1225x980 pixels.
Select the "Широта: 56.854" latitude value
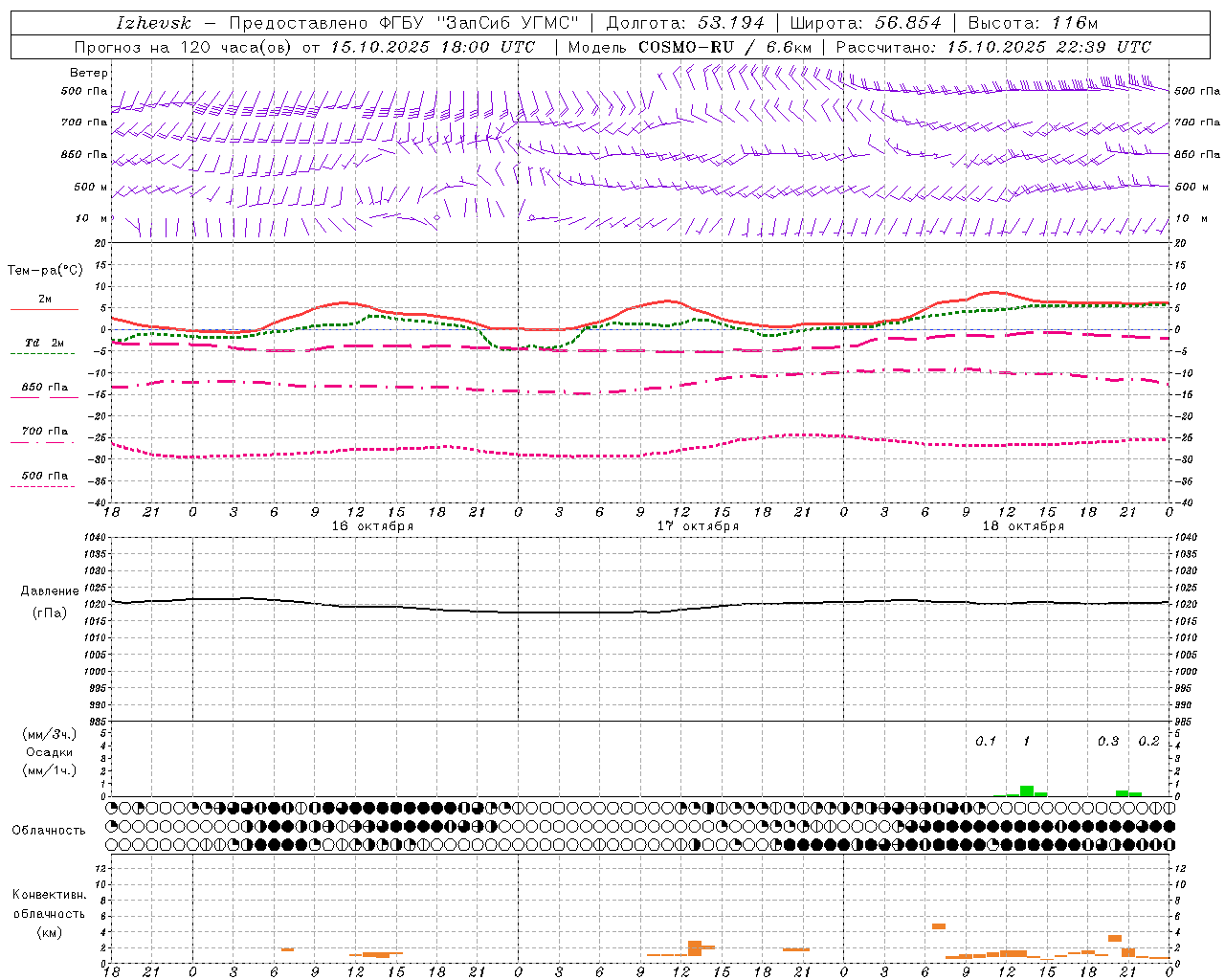[865, 23]
